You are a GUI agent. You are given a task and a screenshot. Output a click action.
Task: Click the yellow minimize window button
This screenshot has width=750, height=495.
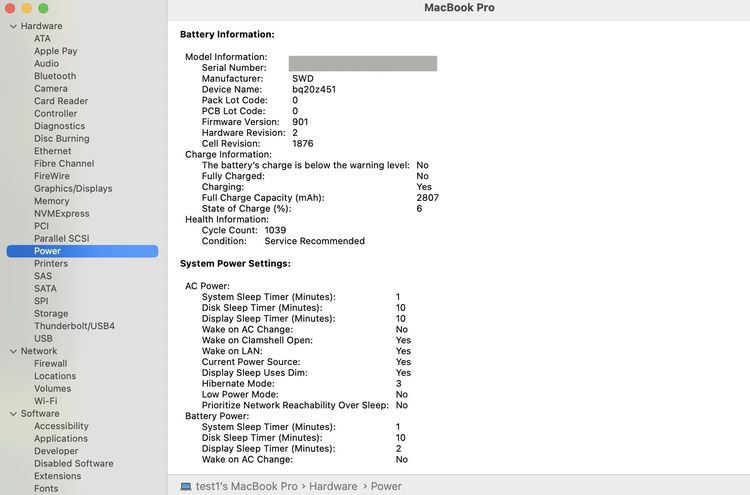27,8
